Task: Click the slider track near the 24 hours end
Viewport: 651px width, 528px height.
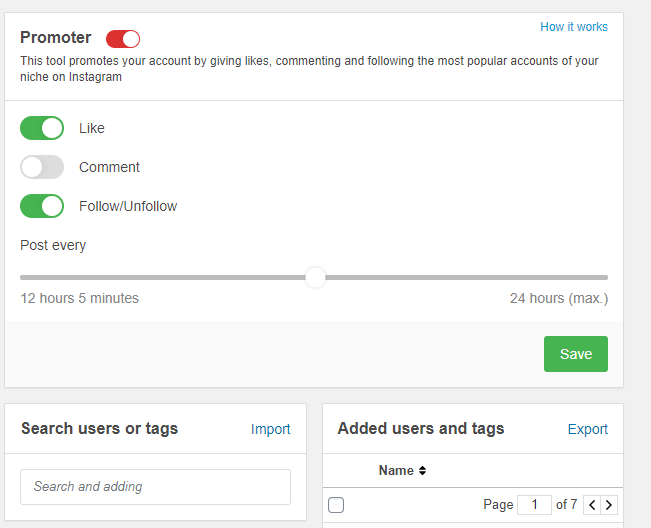Action: click(598, 277)
